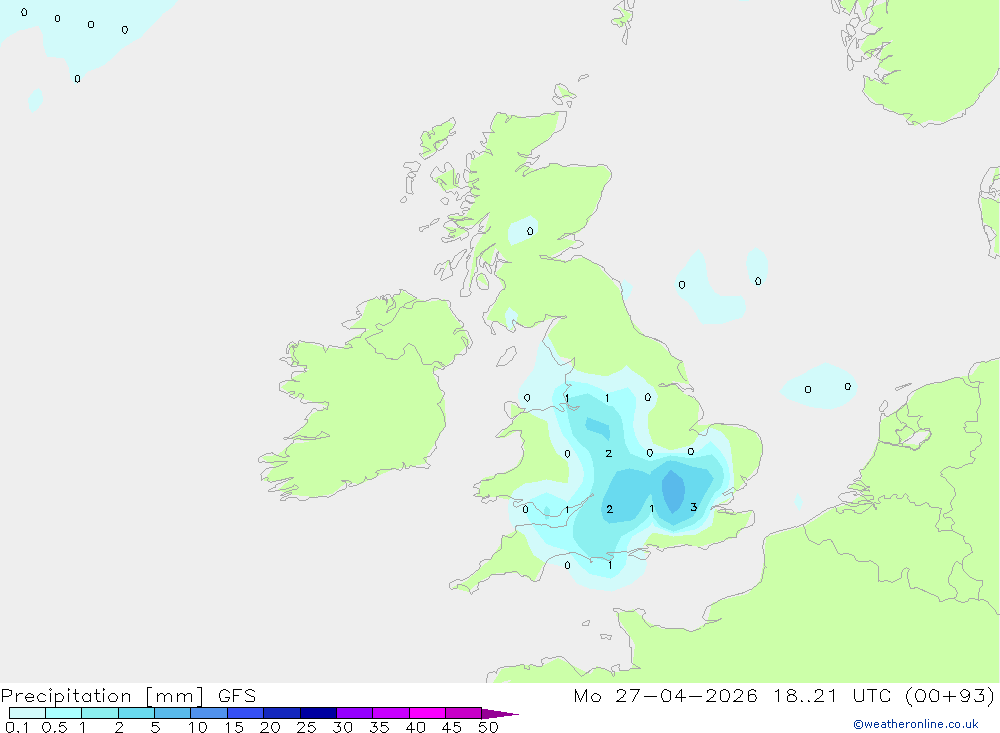Click the UTC (00+93) run time text

click(x=923, y=696)
